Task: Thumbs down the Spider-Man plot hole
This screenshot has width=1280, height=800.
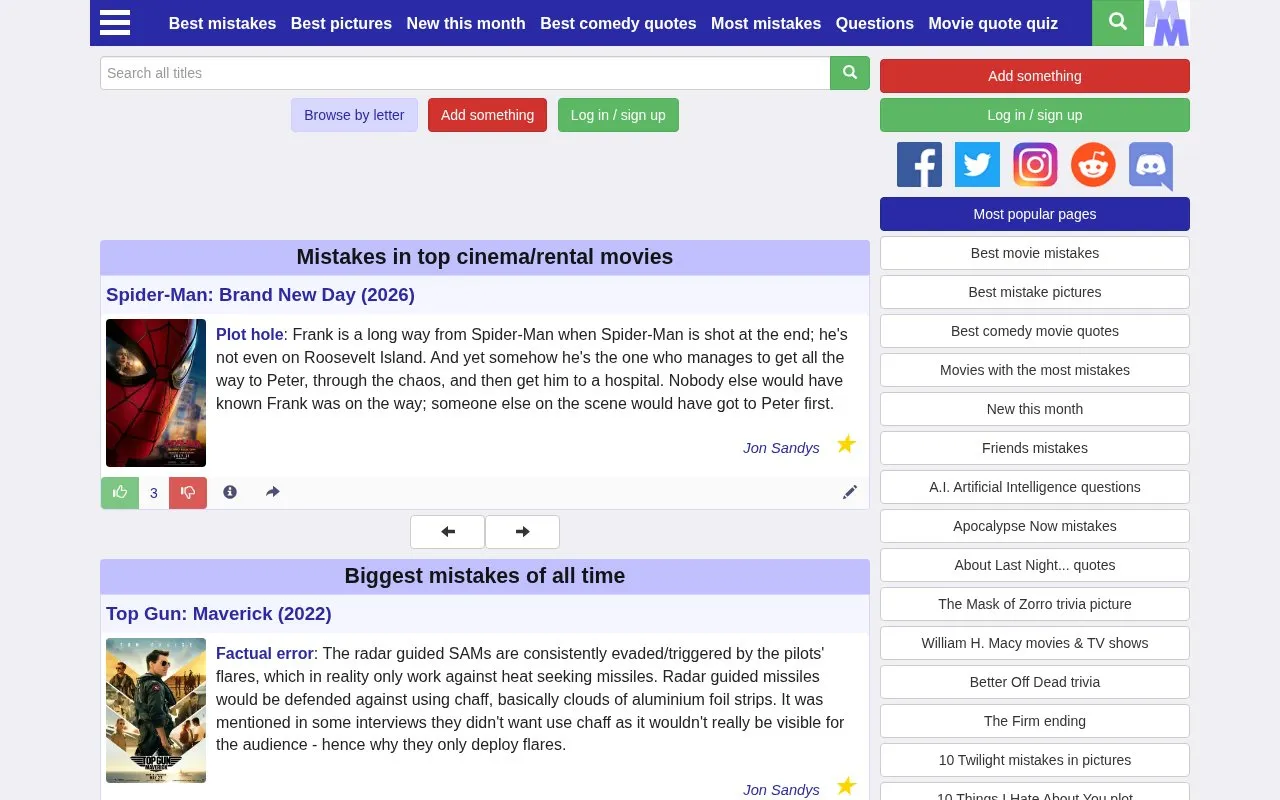Action: point(188,493)
